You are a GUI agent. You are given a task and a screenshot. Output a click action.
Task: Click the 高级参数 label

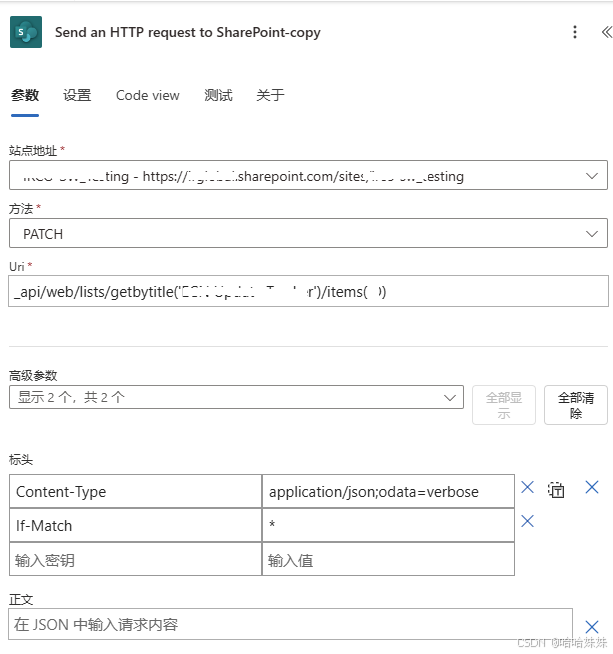33,375
